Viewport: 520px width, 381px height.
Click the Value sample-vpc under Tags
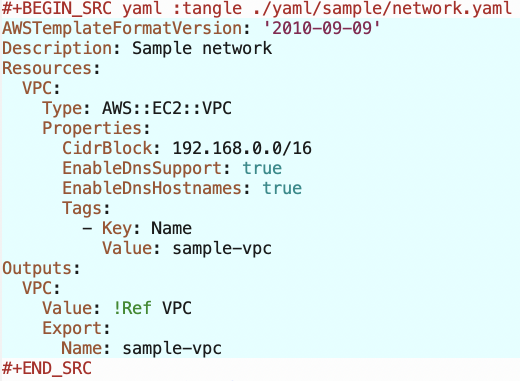222,249
